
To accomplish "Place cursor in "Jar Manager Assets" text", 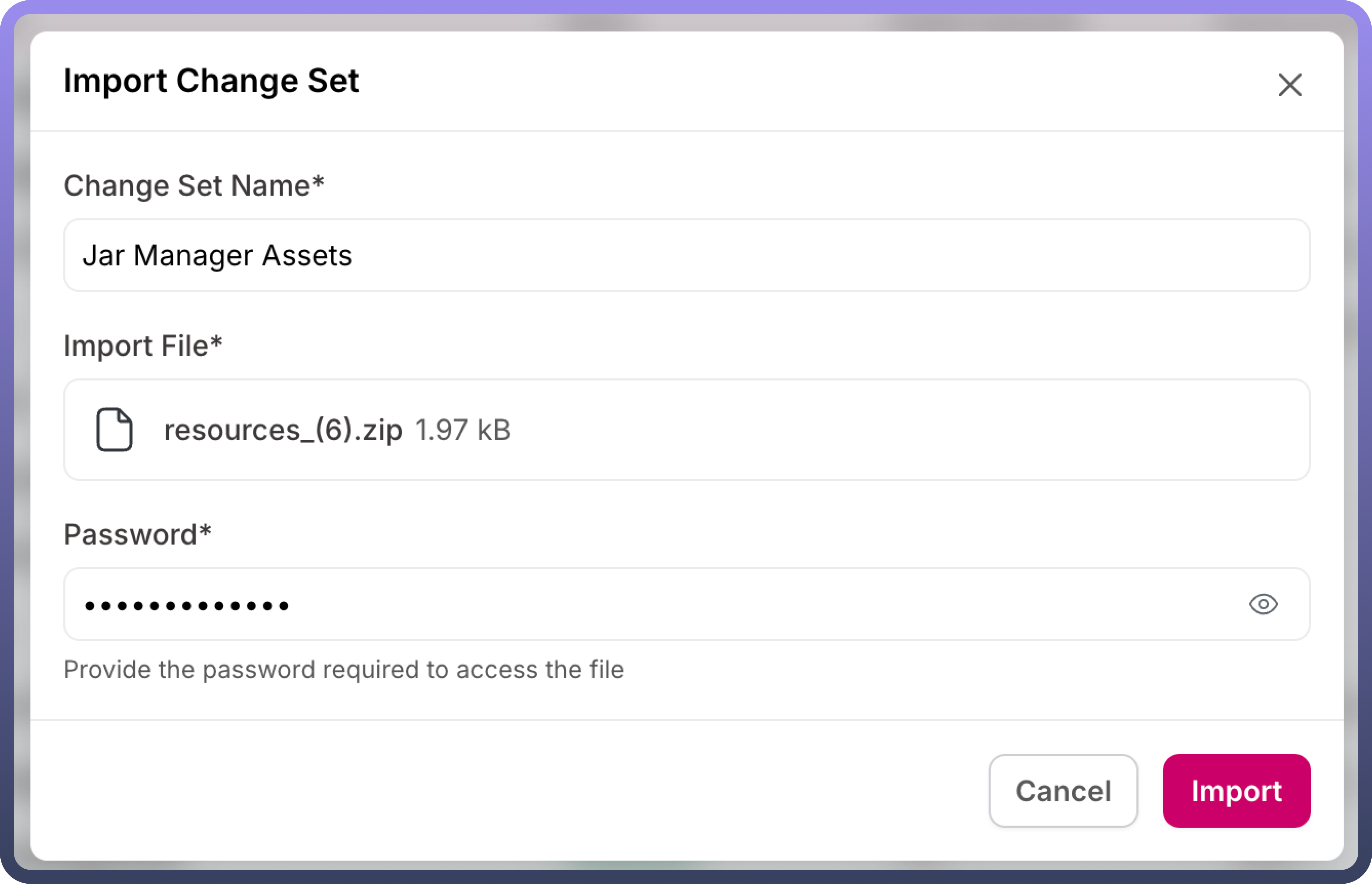I will coord(217,256).
